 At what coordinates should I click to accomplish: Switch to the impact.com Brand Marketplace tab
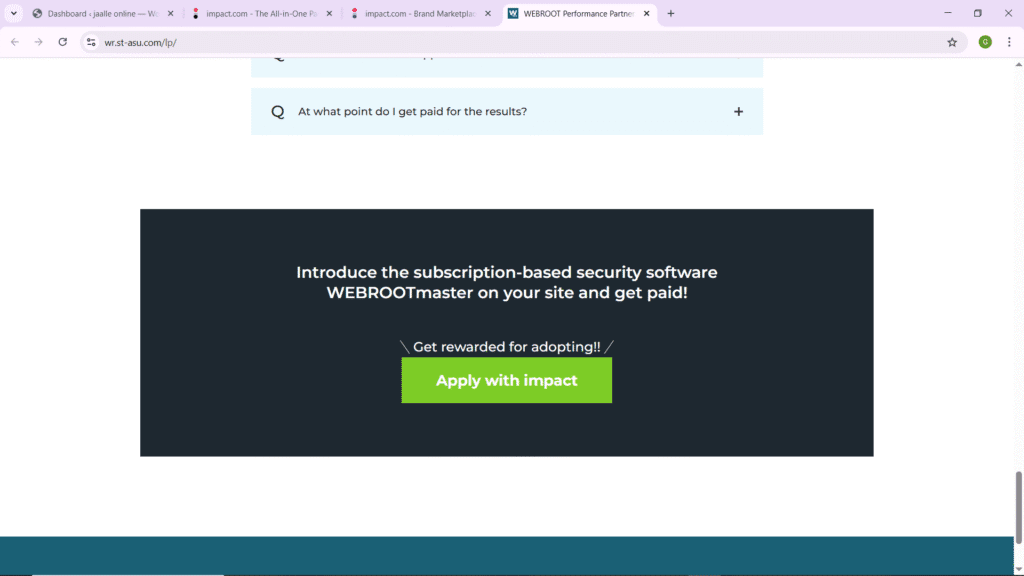click(x=420, y=13)
